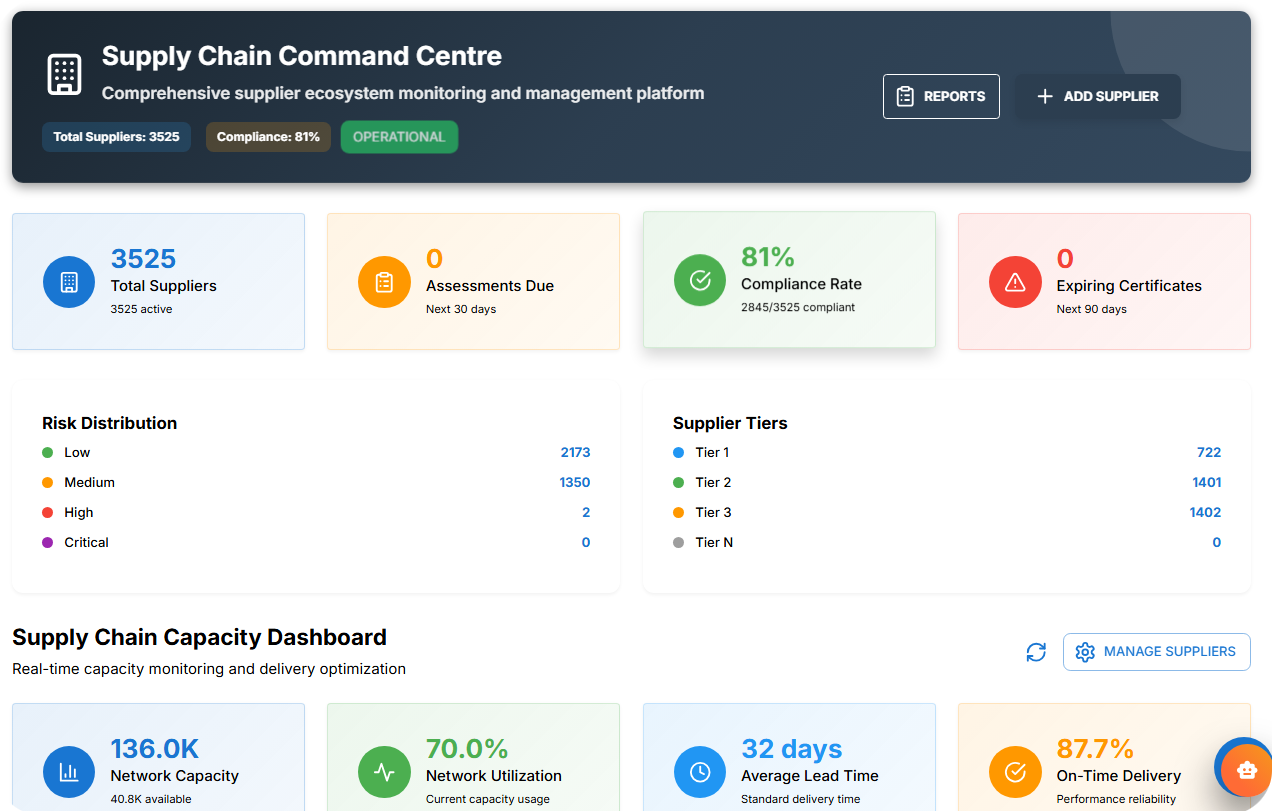Screen dimensions: 1274x811
Task: Refresh the capacity dashboard
Action: click(x=1036, y=652)
